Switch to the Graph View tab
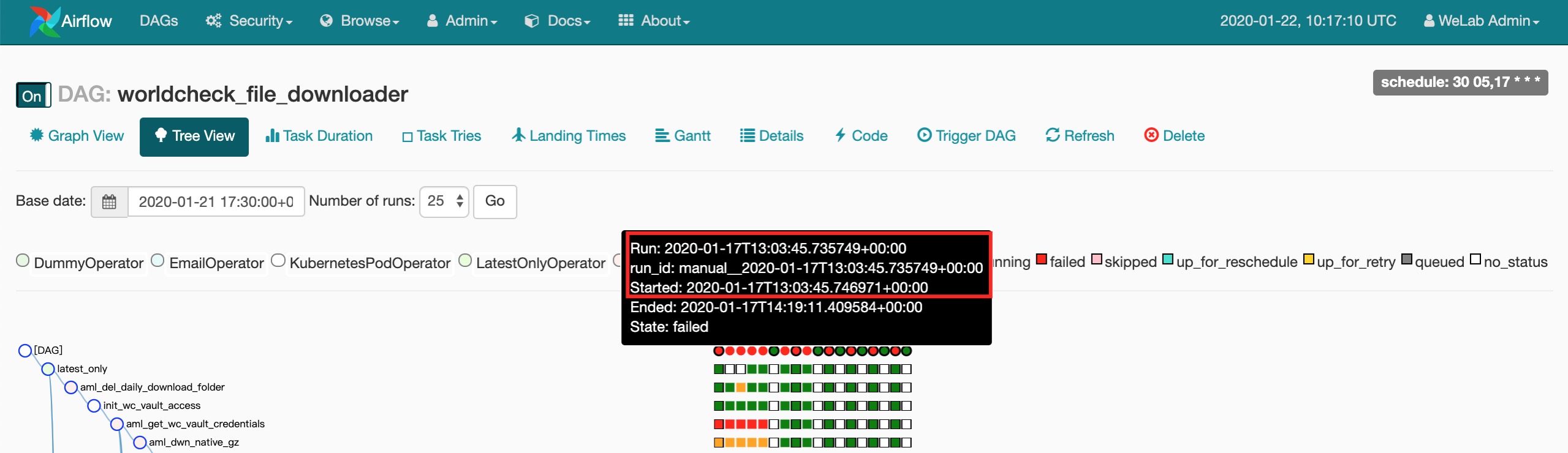Screen dimensions: 1568x453 pyautogui.click(x=77, y=136)
